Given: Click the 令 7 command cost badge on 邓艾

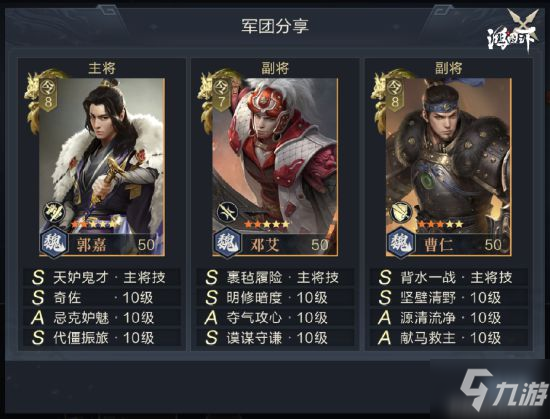Looking at the screenshot, I should pyautogui.click(x=222, y=94).
